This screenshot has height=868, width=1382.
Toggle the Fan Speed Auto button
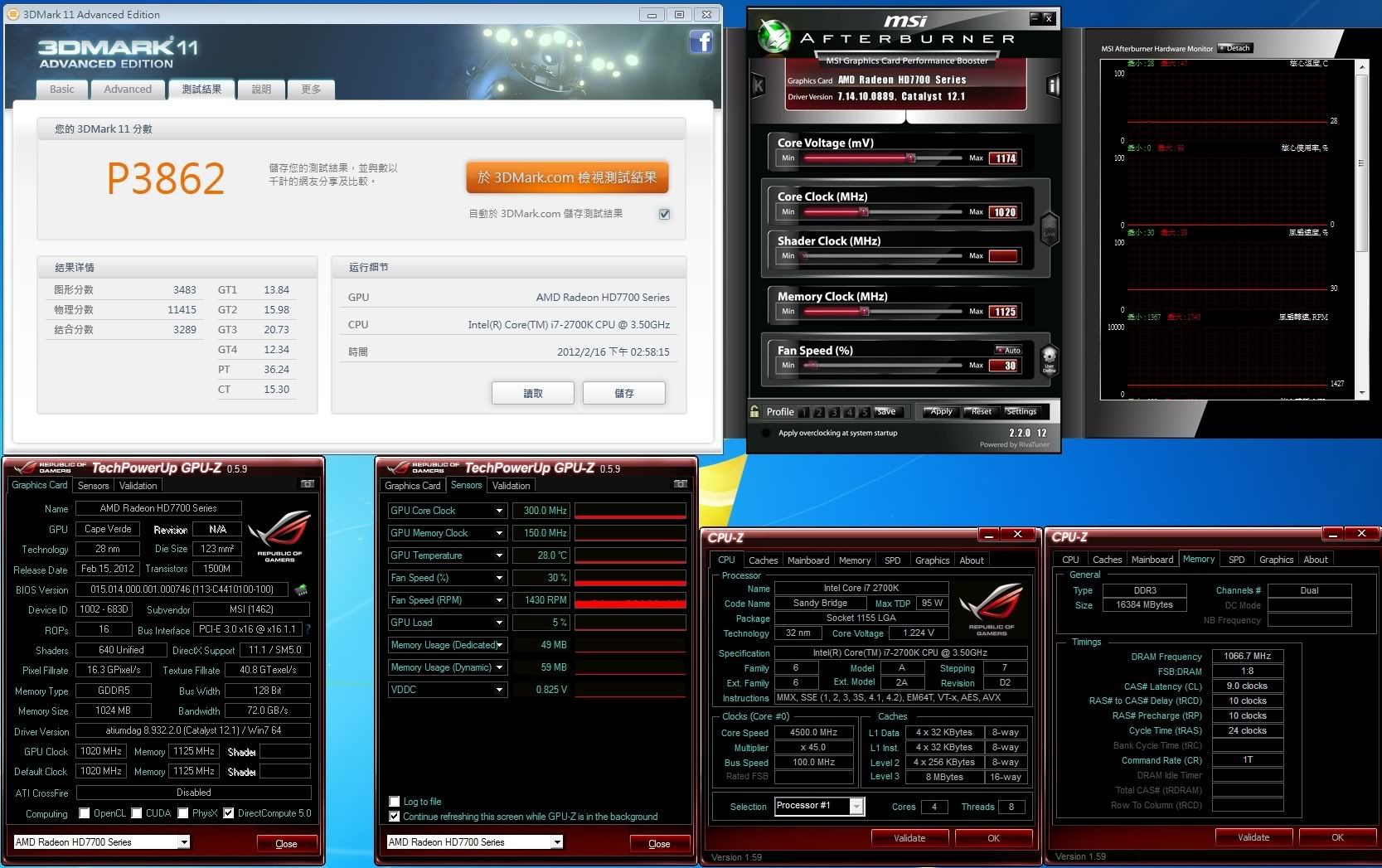(x=1009, y=351)
